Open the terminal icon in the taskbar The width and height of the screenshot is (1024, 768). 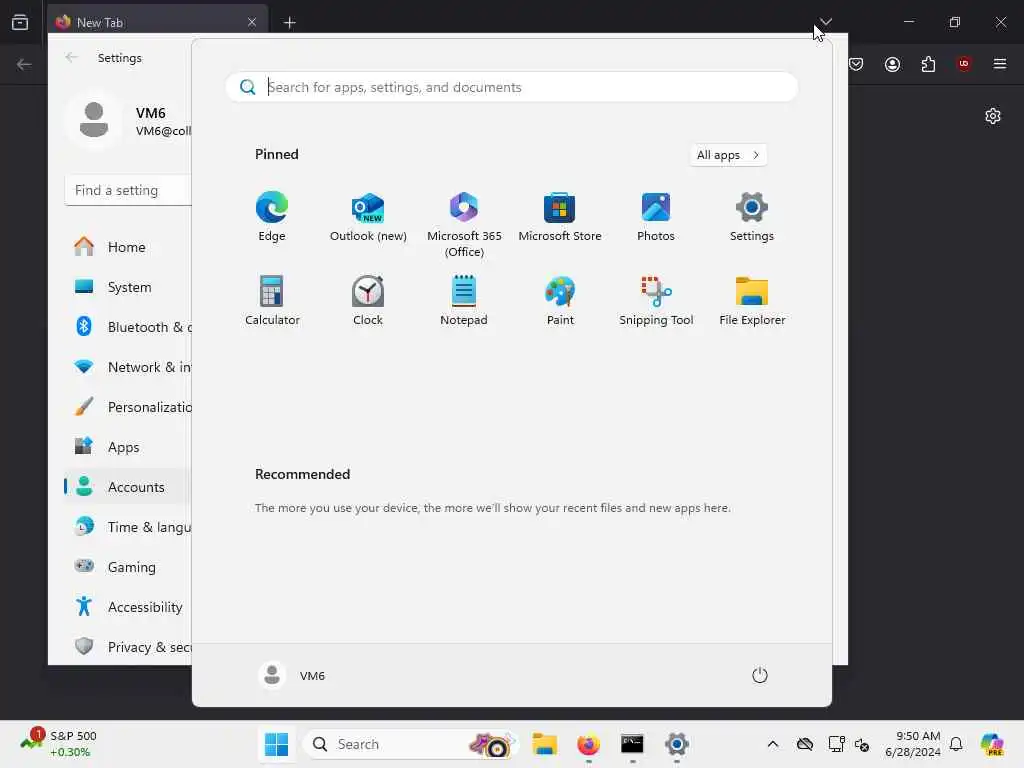(632, 744)
